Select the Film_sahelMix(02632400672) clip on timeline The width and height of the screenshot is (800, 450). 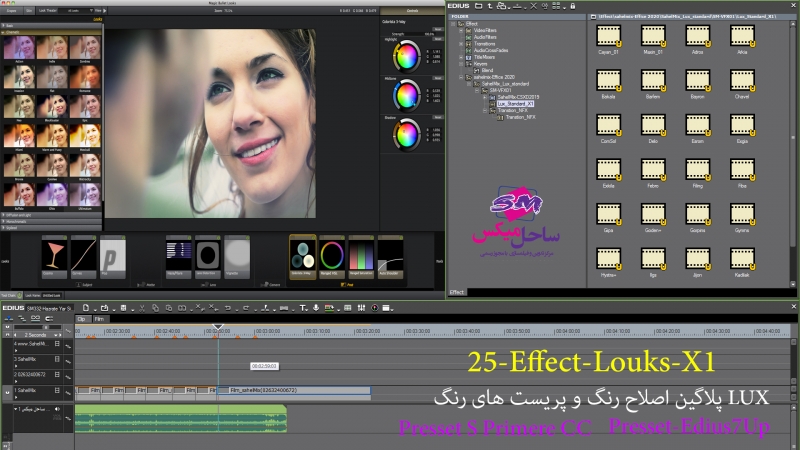294,390
